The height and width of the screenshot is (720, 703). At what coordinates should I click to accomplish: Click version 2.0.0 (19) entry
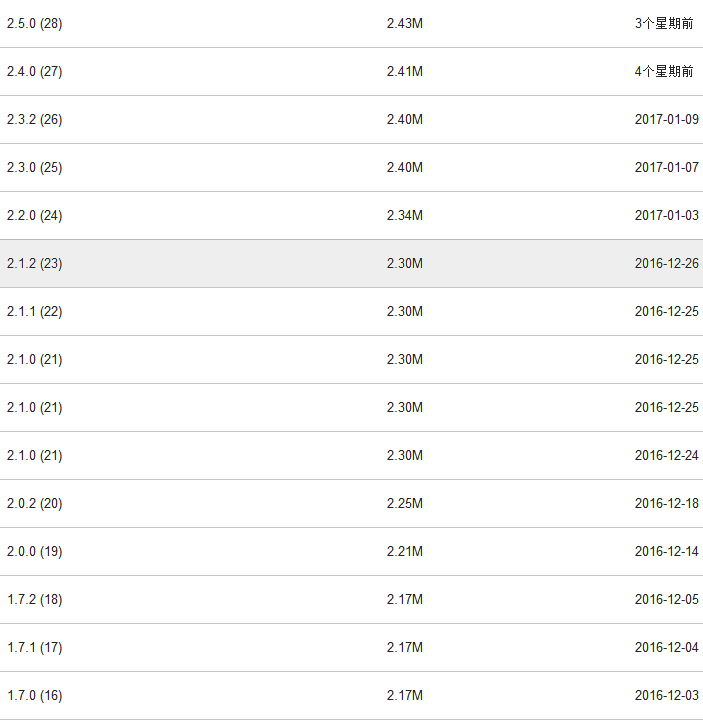click(x=35, y=551)
